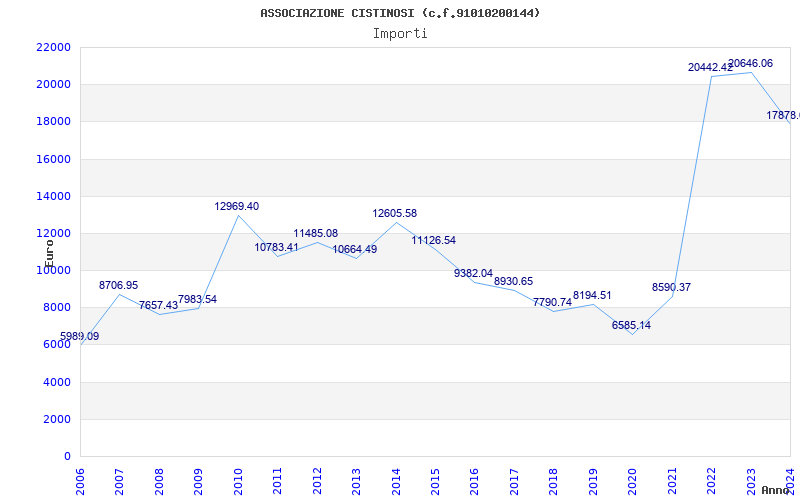Click the 2015 year label on the x-axis
Screen dimensions: 800x500
(435, 479)
